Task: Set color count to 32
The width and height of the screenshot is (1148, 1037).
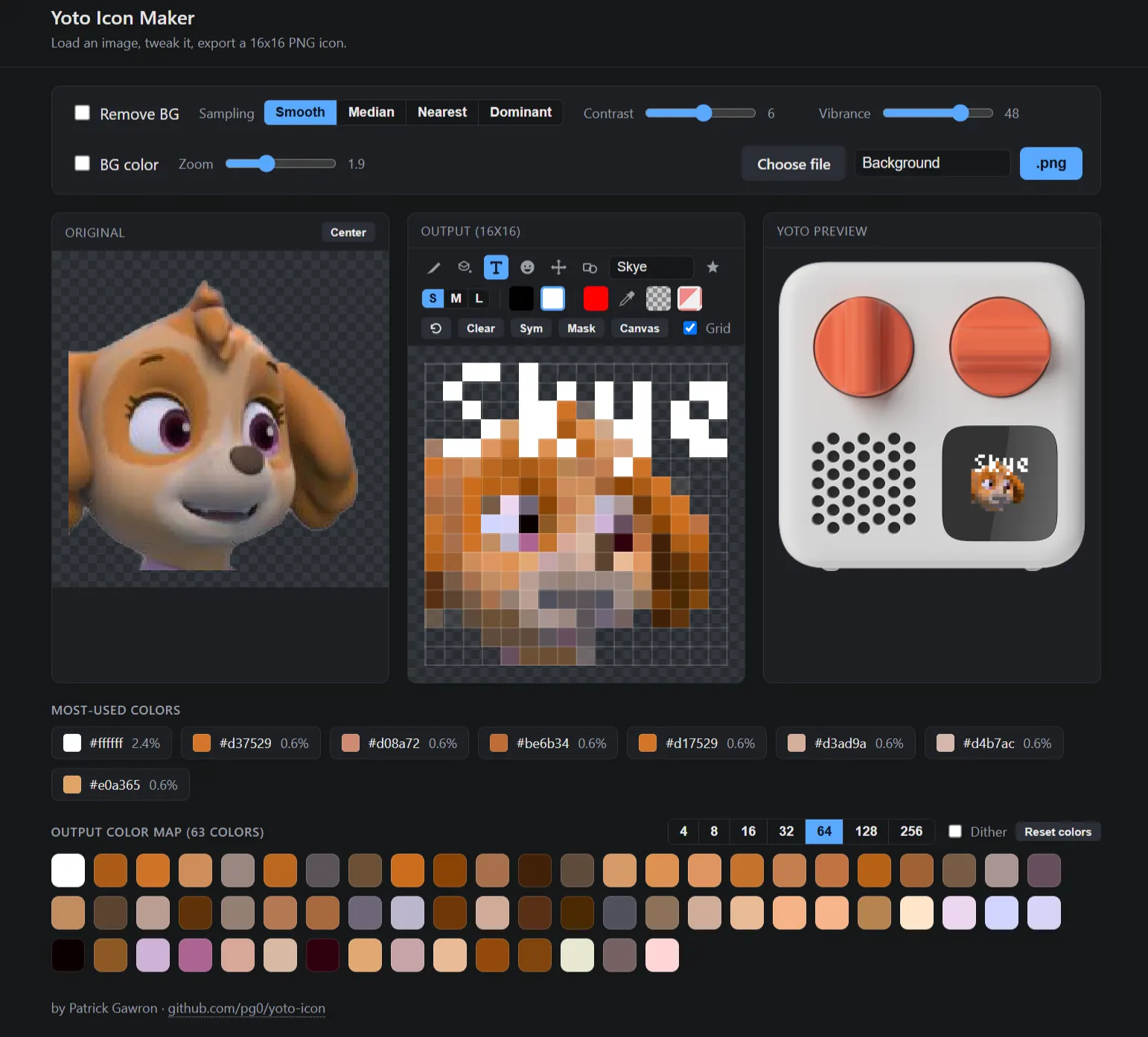Action: 786,832
